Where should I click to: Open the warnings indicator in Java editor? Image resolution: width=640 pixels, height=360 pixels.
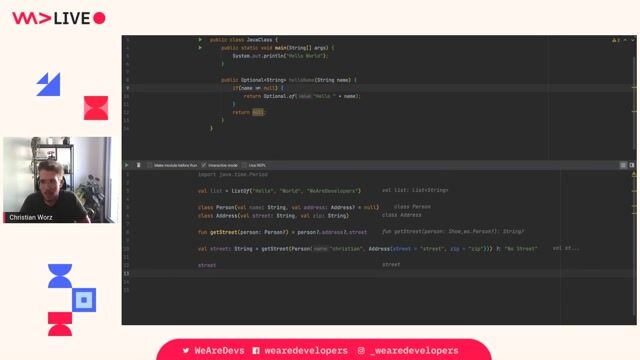click(616, 40)
